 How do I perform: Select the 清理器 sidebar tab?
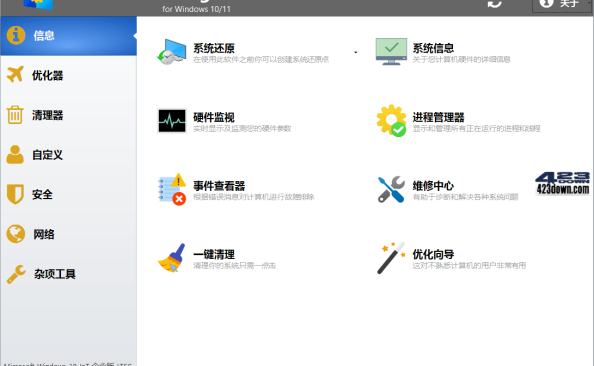(69, 115)
